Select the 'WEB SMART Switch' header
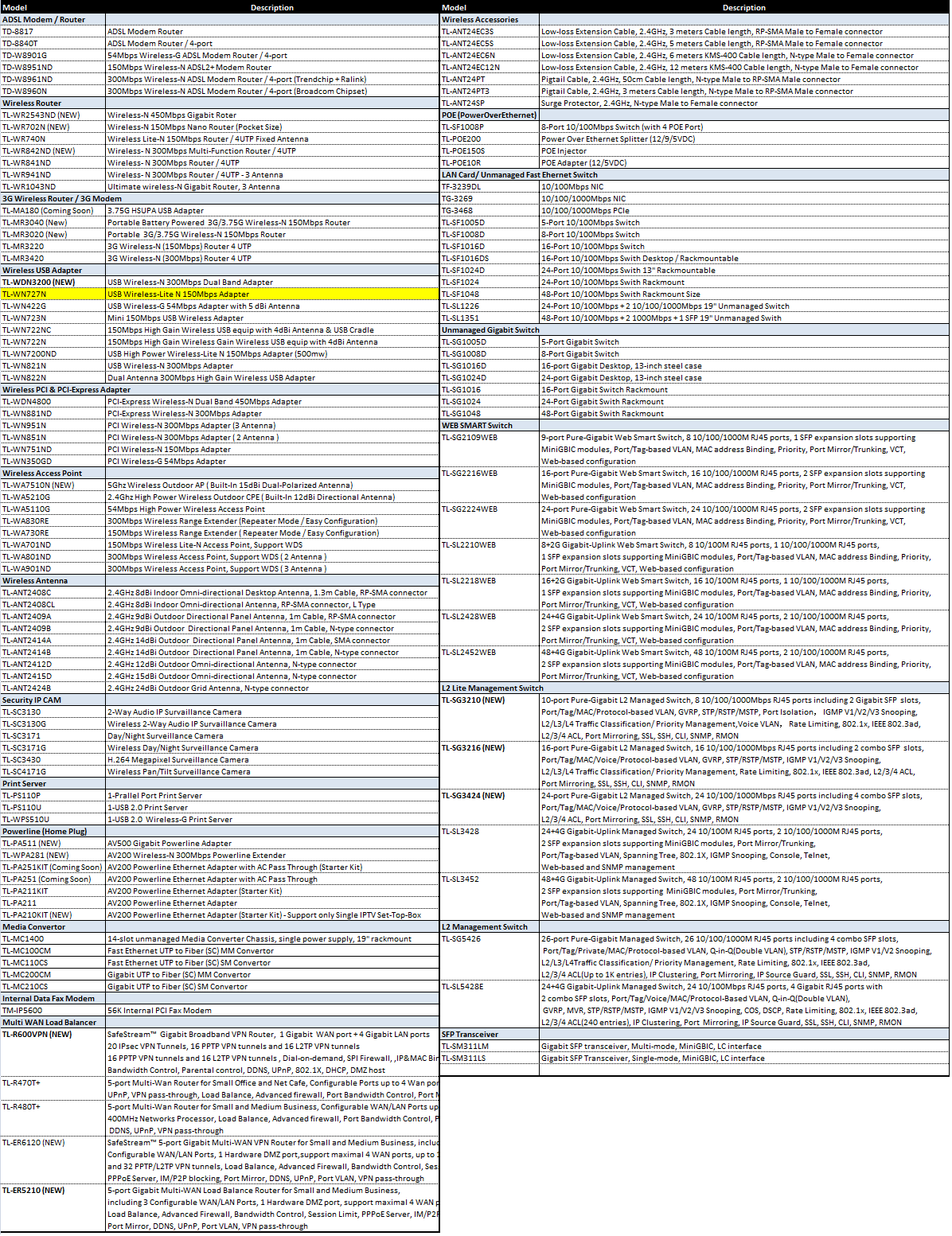The height and width of the screenshot is (1236, 952). (490, 426)
